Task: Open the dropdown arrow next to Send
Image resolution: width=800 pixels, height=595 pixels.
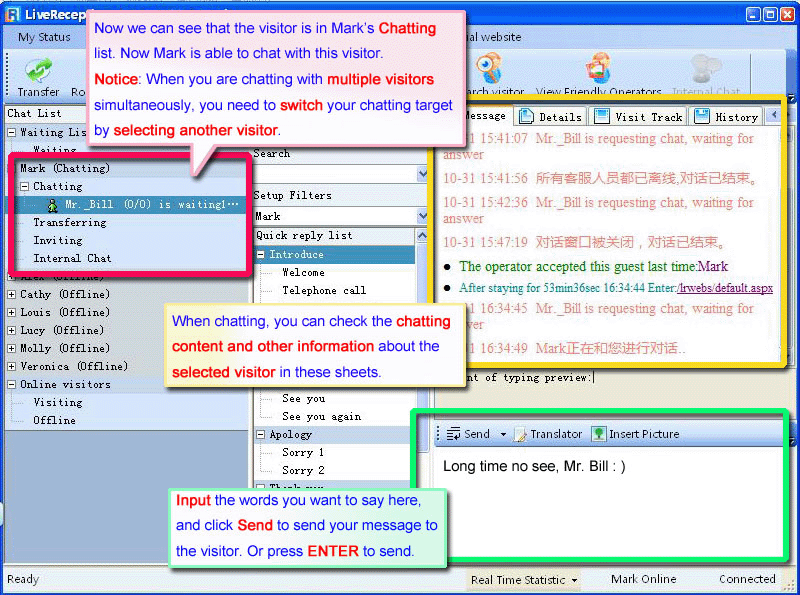Action: 504,435
